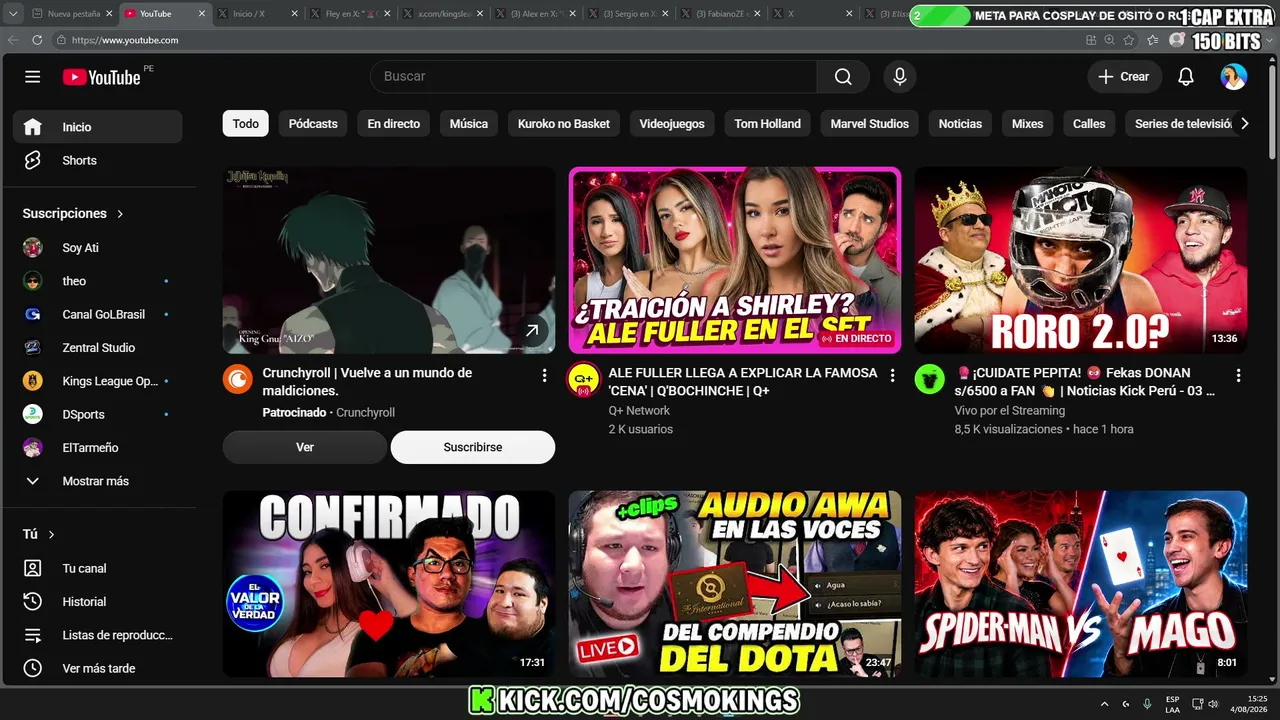
Task: Open the account profile avatar menu
Action: click(1234, 77)
